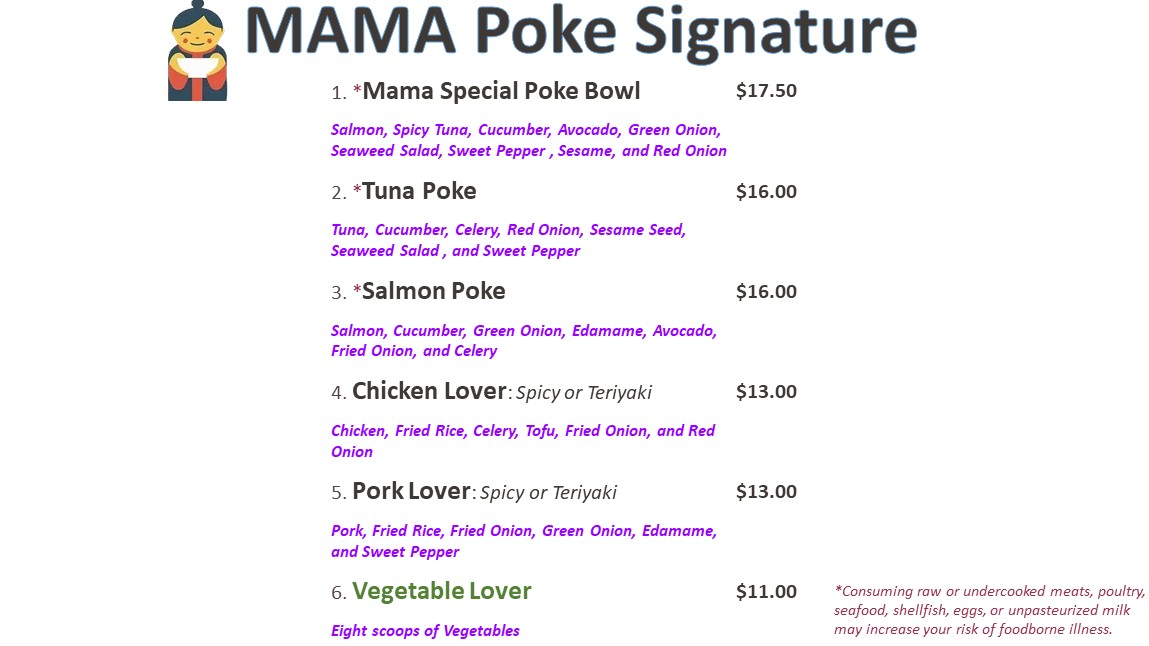
Task: Click the Tuna Poke ingredients text
Action: 508,240
